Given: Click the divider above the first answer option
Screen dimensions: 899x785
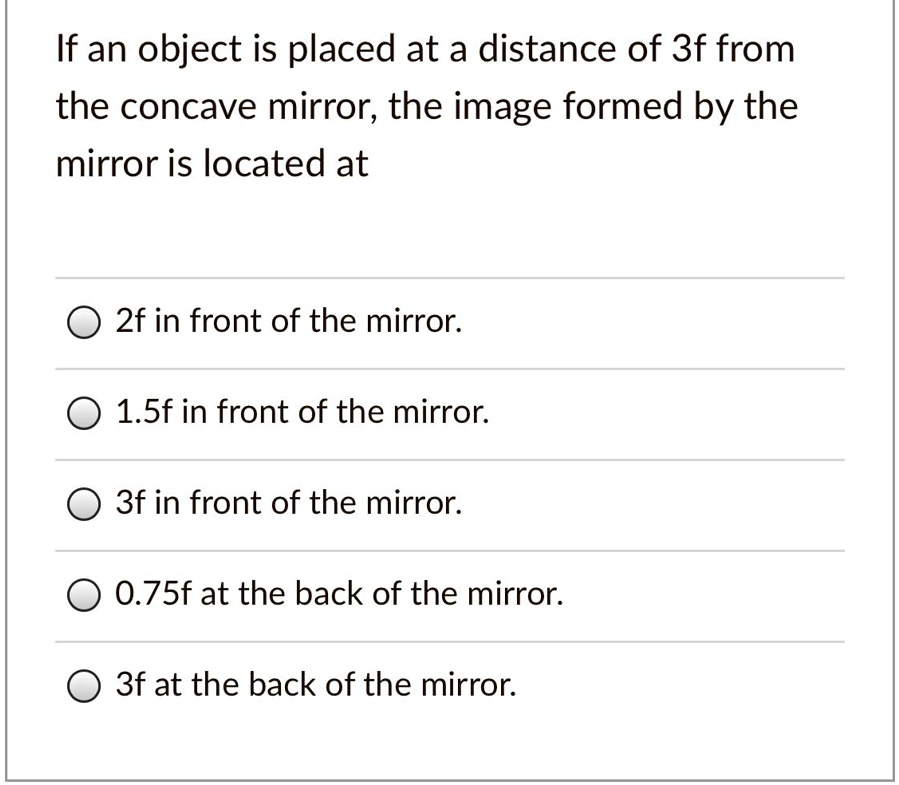Looking at the screenshot, I should coord(450,277).
